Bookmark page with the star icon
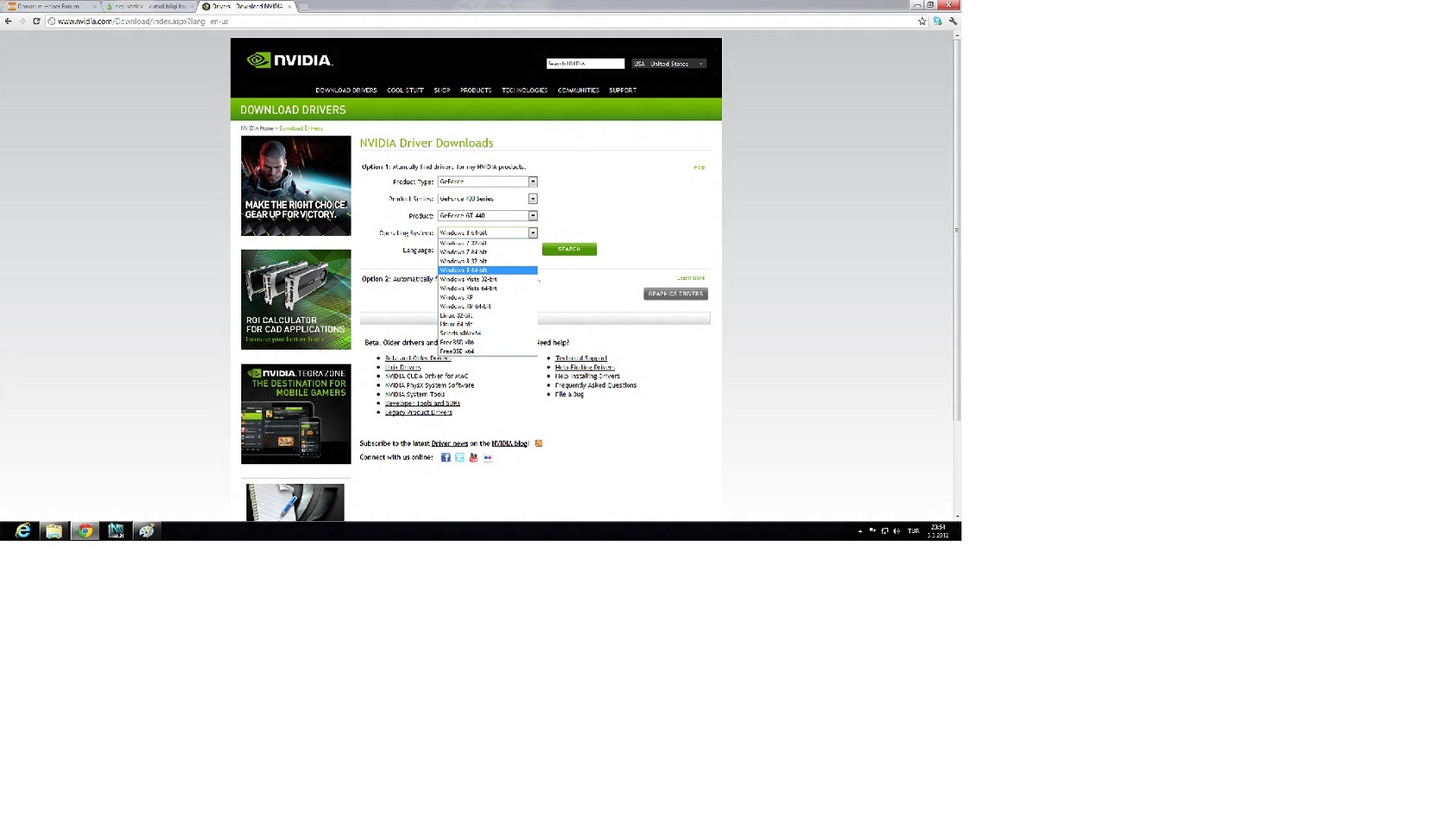This screenshot has height=819, width=1456. (922, 22)
